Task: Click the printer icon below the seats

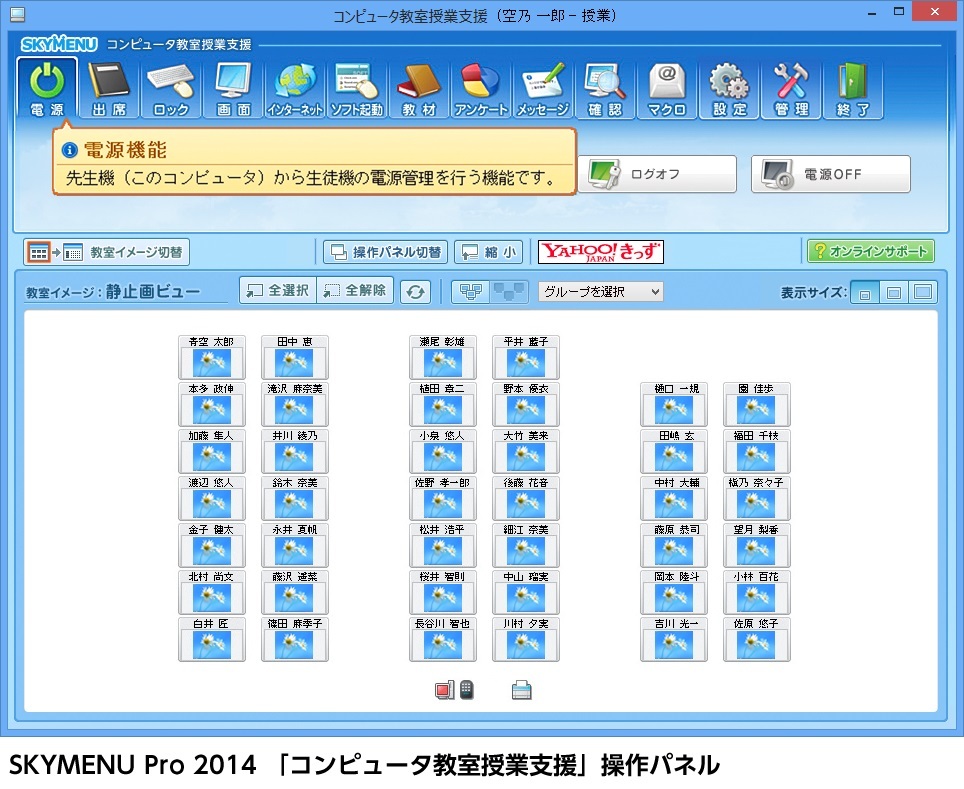Action: pos(521,690)
